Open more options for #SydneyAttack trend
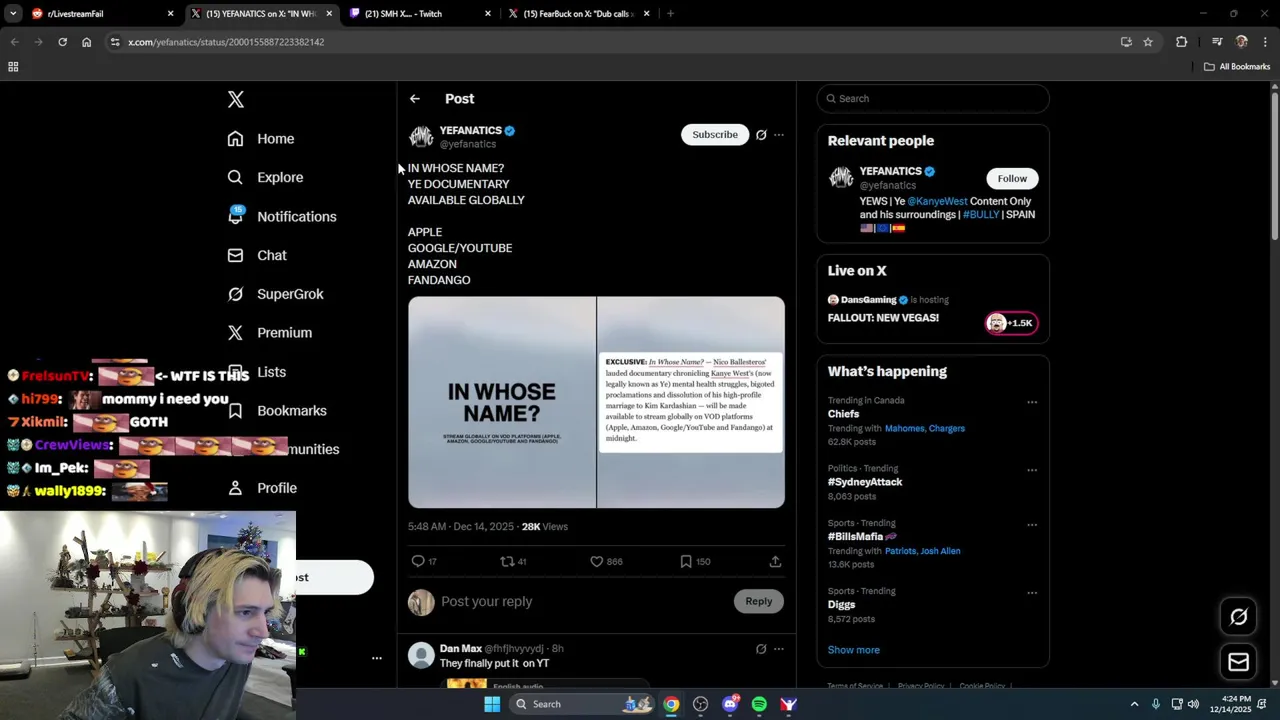 tap(1032, 470)
